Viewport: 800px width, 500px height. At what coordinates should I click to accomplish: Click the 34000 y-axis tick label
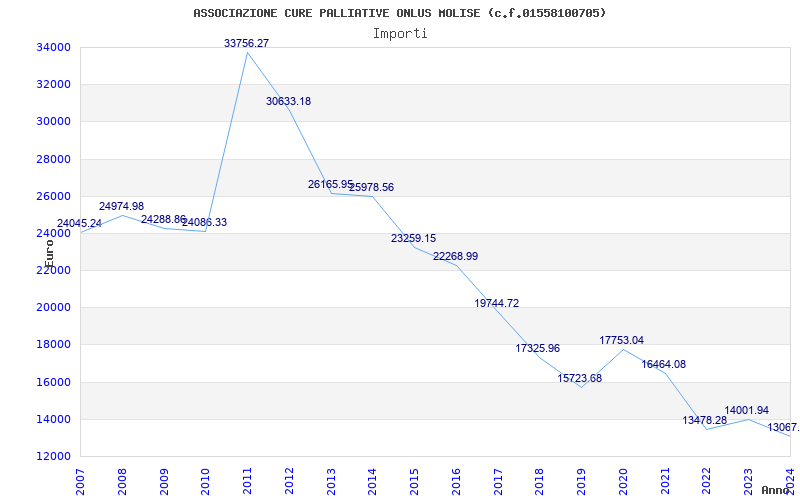tap(53, 47)
